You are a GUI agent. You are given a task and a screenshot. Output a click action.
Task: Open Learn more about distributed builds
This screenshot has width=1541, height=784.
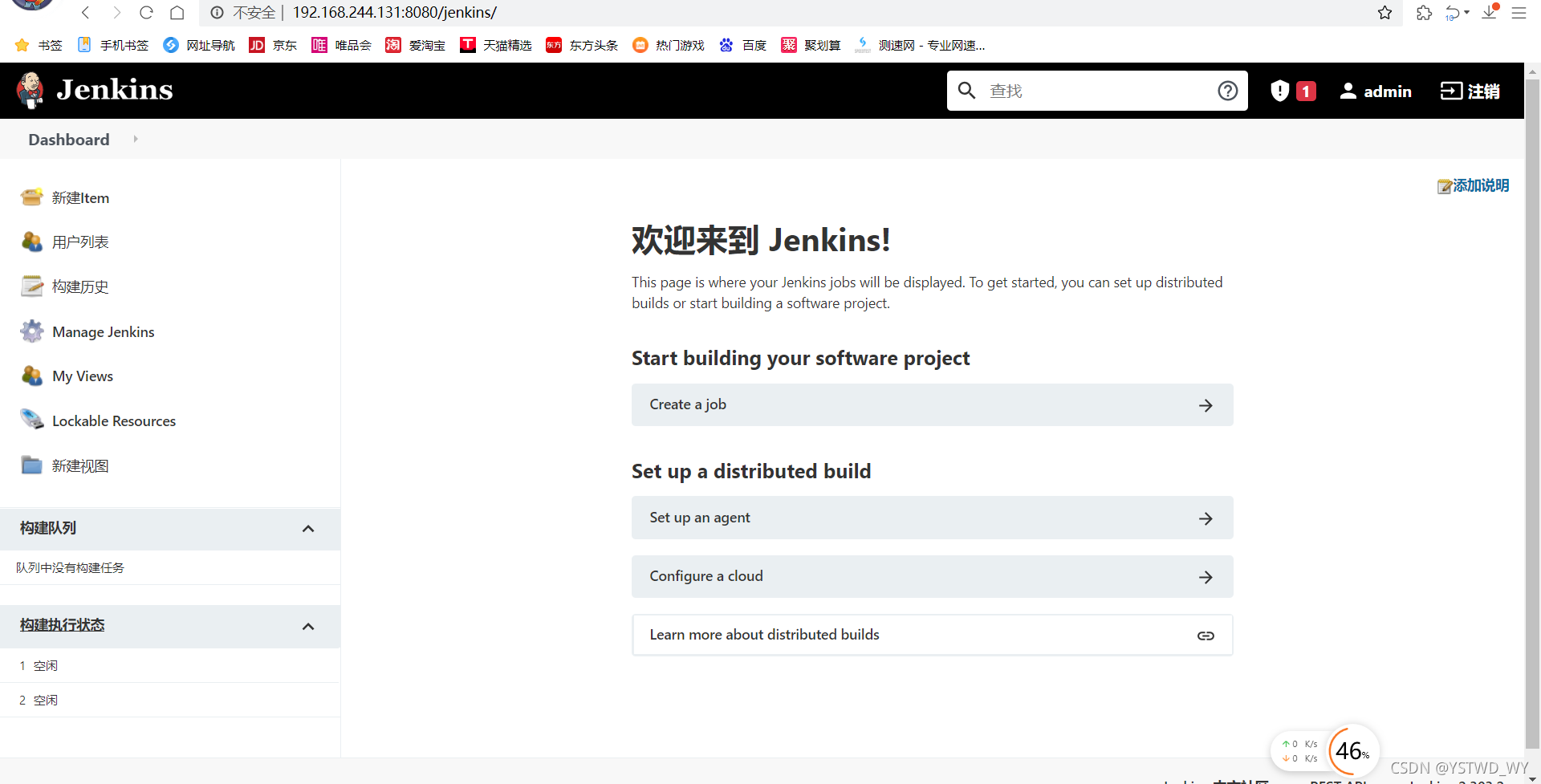click(932, 635)
